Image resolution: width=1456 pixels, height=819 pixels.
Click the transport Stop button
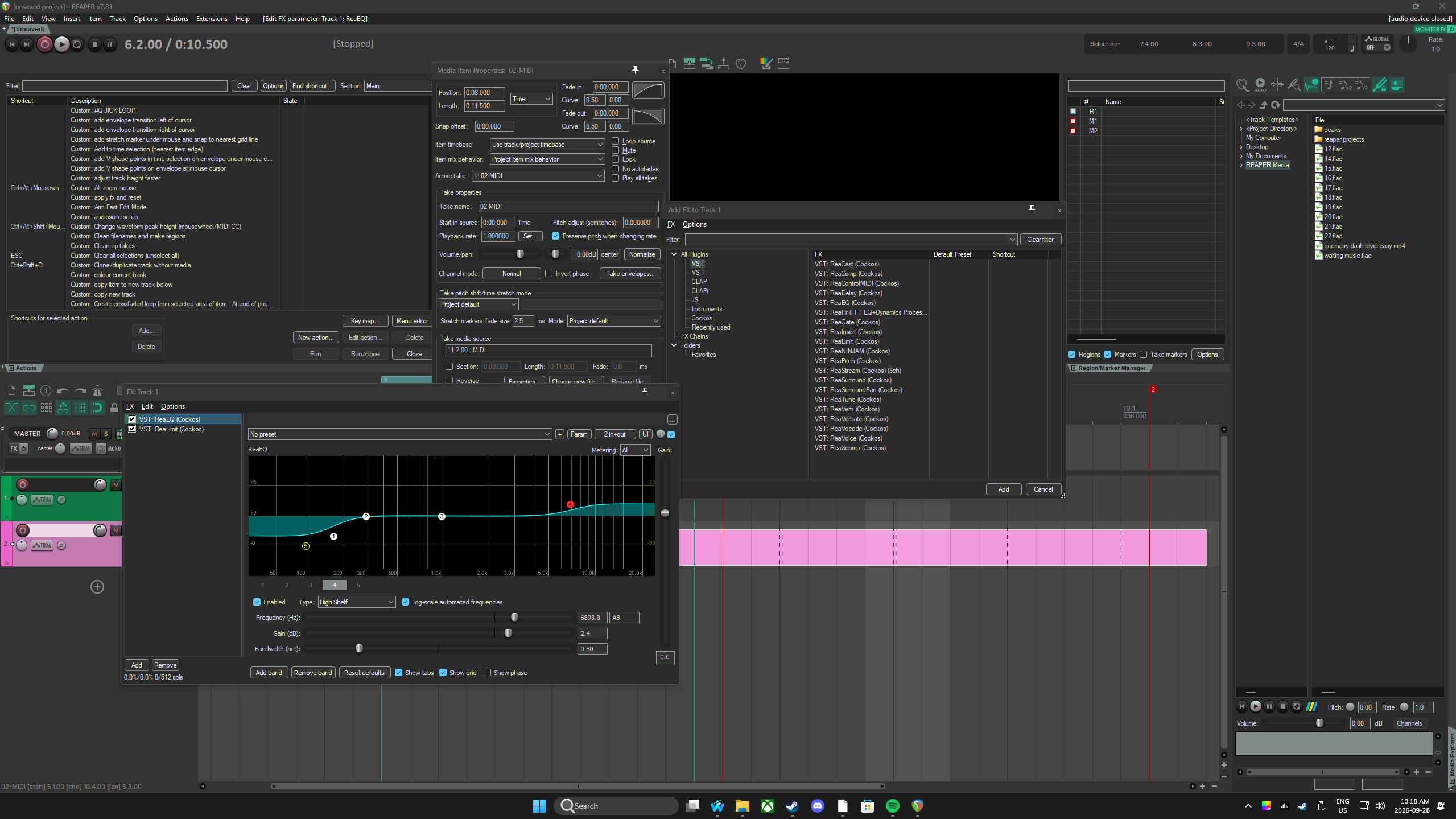pyautogui.click(x=95, y=44)
